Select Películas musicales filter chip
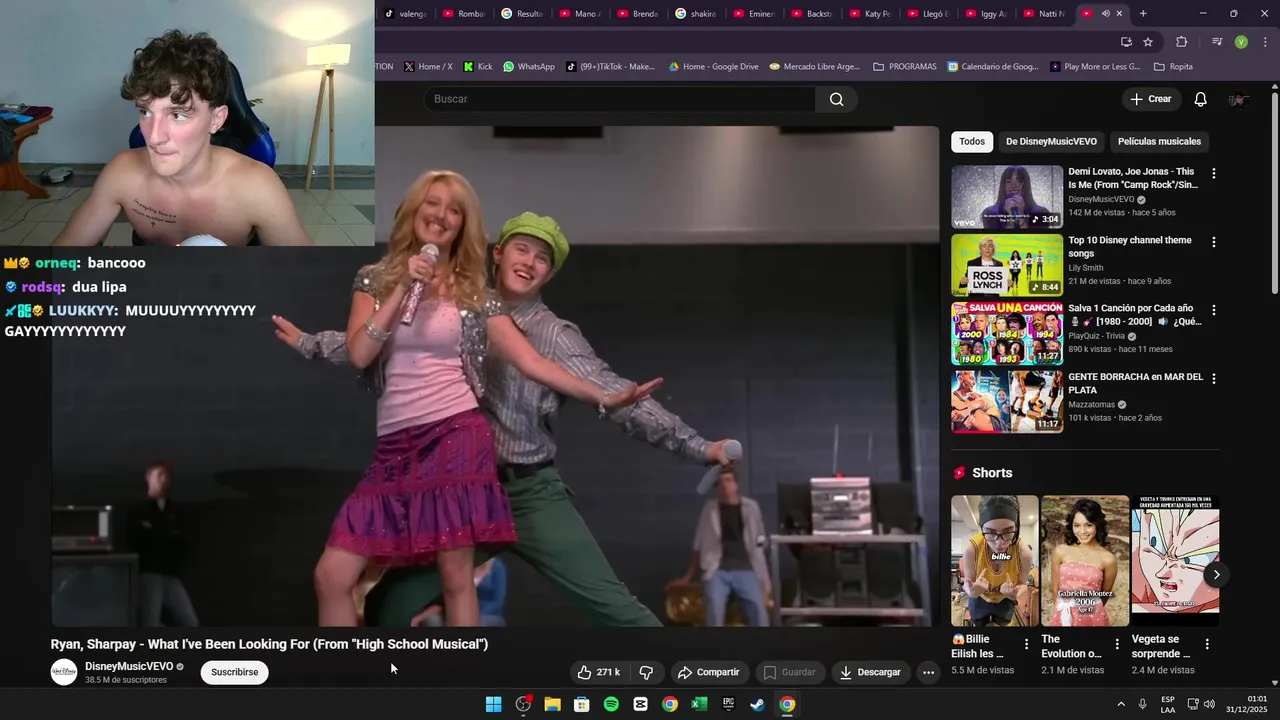The image size is (1280, 720). point(1159,141)
